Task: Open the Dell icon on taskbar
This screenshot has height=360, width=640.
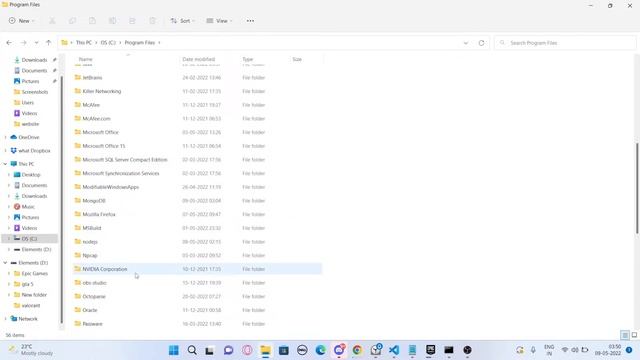Action: pyautogui.click(x=302, y=350)
